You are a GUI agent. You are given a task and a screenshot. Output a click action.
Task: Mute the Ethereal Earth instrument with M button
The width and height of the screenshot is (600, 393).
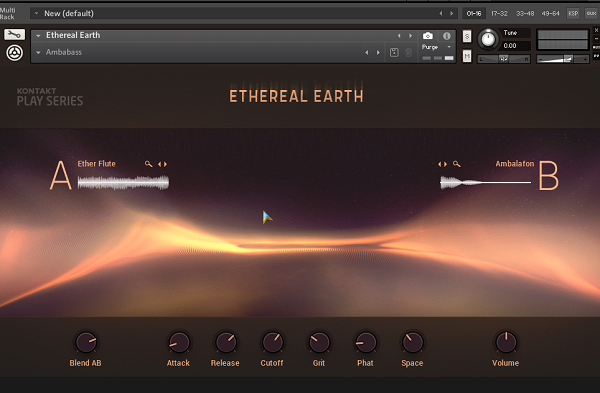point(467,56)
